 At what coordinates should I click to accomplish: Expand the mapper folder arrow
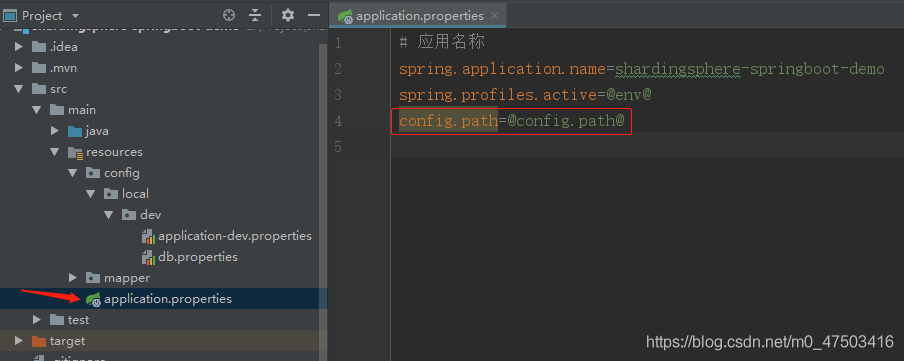pos(73,278)
